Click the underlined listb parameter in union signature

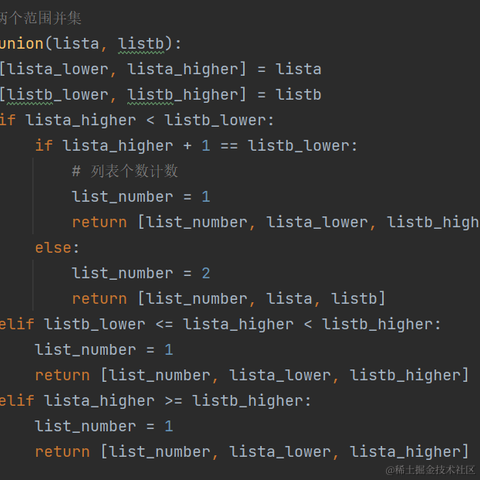pyautogui.click(x=141, y=44)
